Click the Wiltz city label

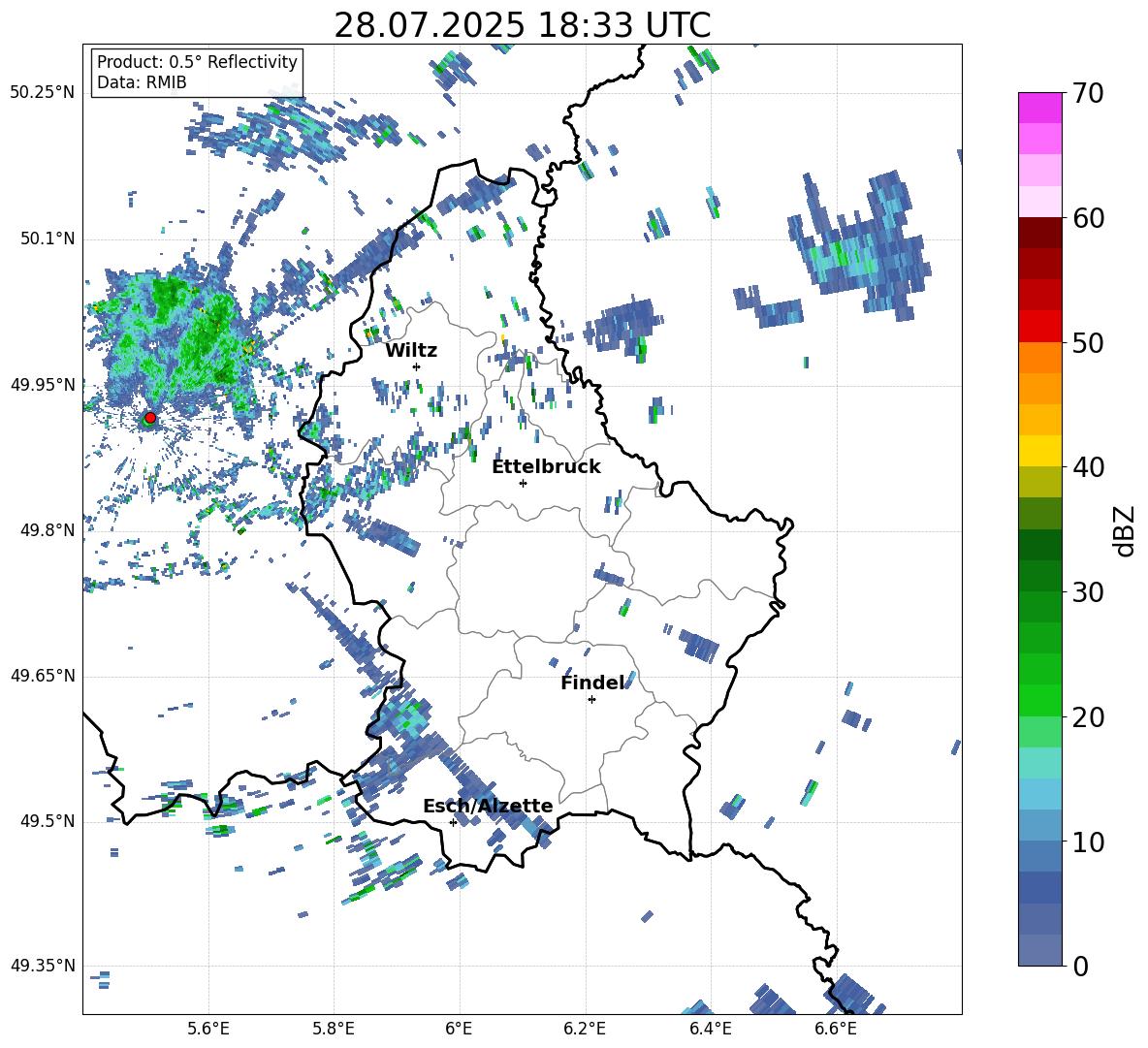point(411,351)
